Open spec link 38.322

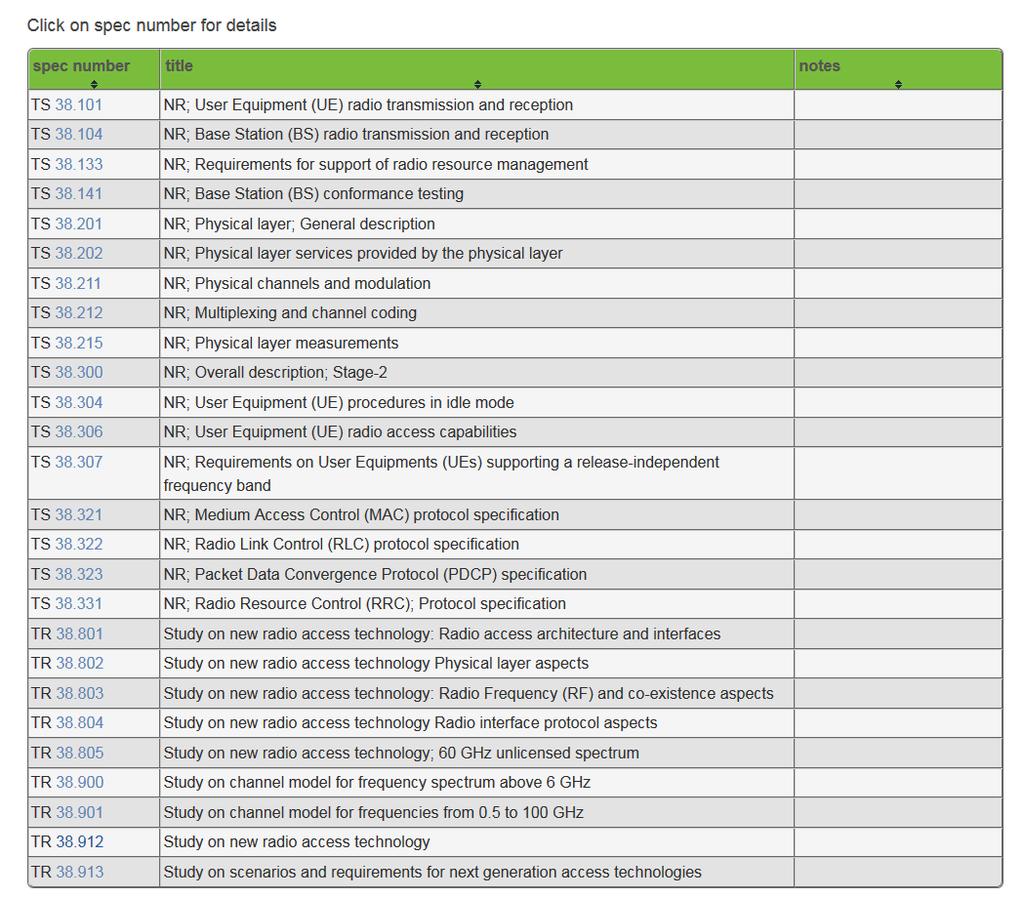click(78, 544)
